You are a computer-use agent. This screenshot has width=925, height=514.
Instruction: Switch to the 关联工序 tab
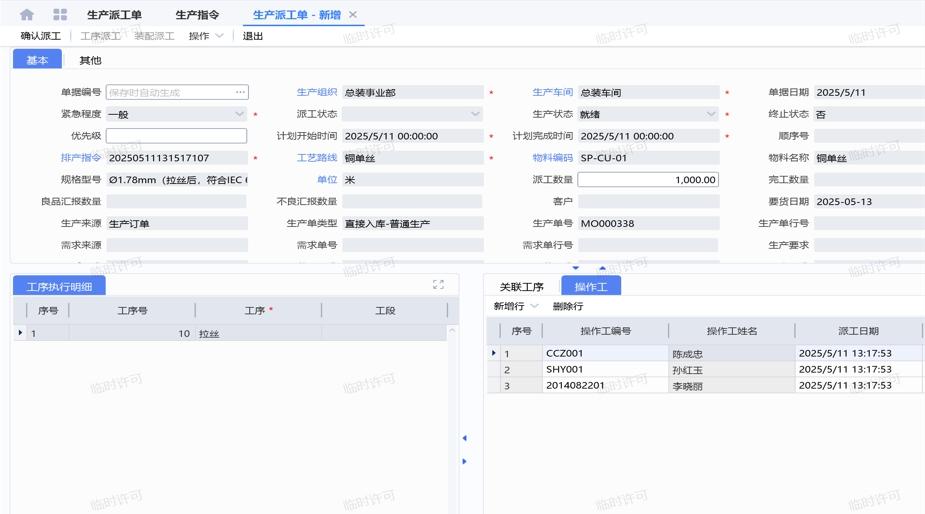coord(521,287)
